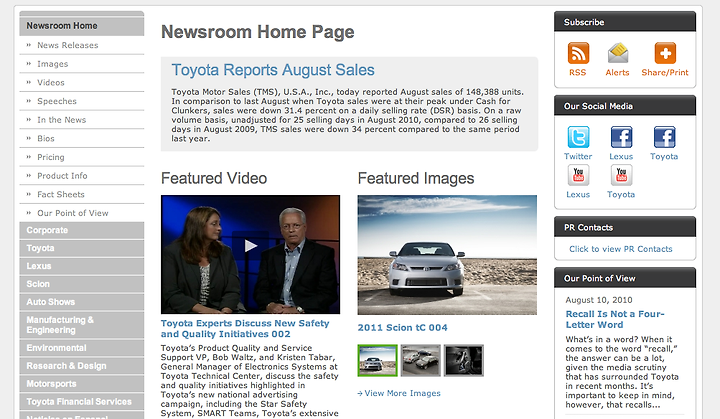This screenshot has height=419, width=720.
Task: Expand the Motorsports section
Action: (82, 384)
